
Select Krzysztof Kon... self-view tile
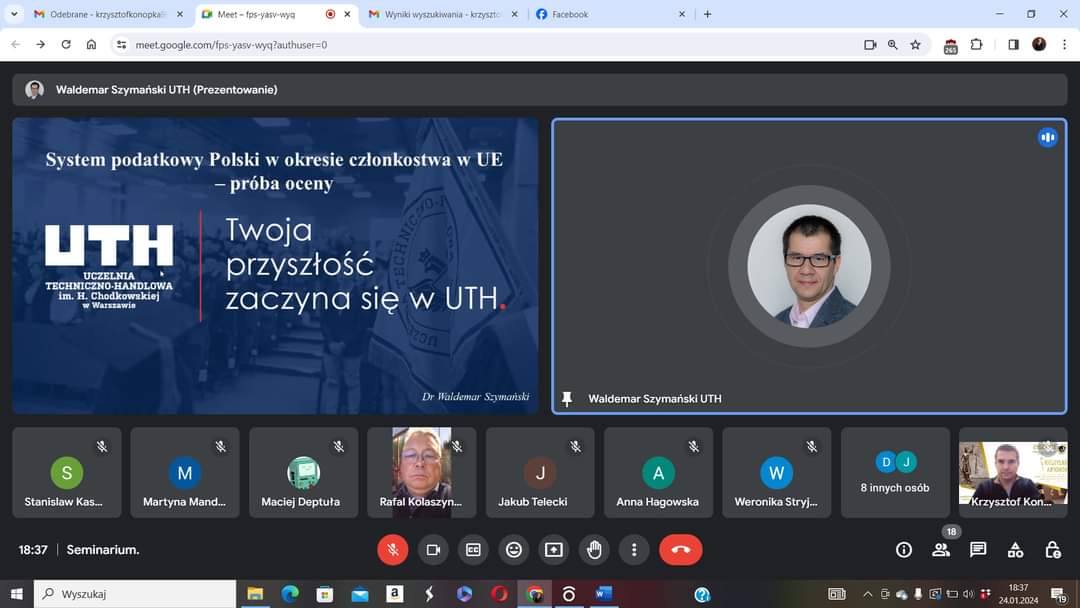pos(1013,472)
